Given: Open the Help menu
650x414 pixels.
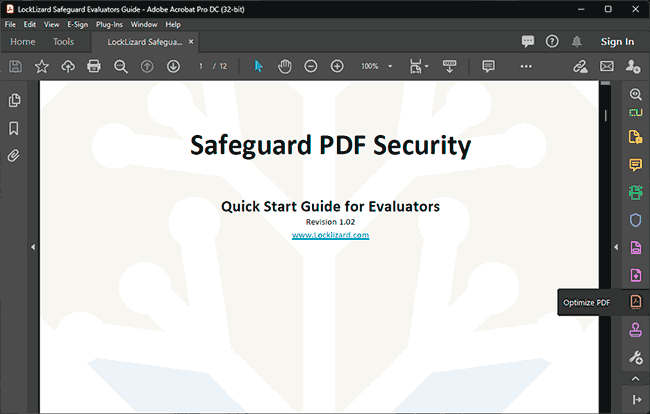Looking at the screenshot, I should [x=173, y=24].
